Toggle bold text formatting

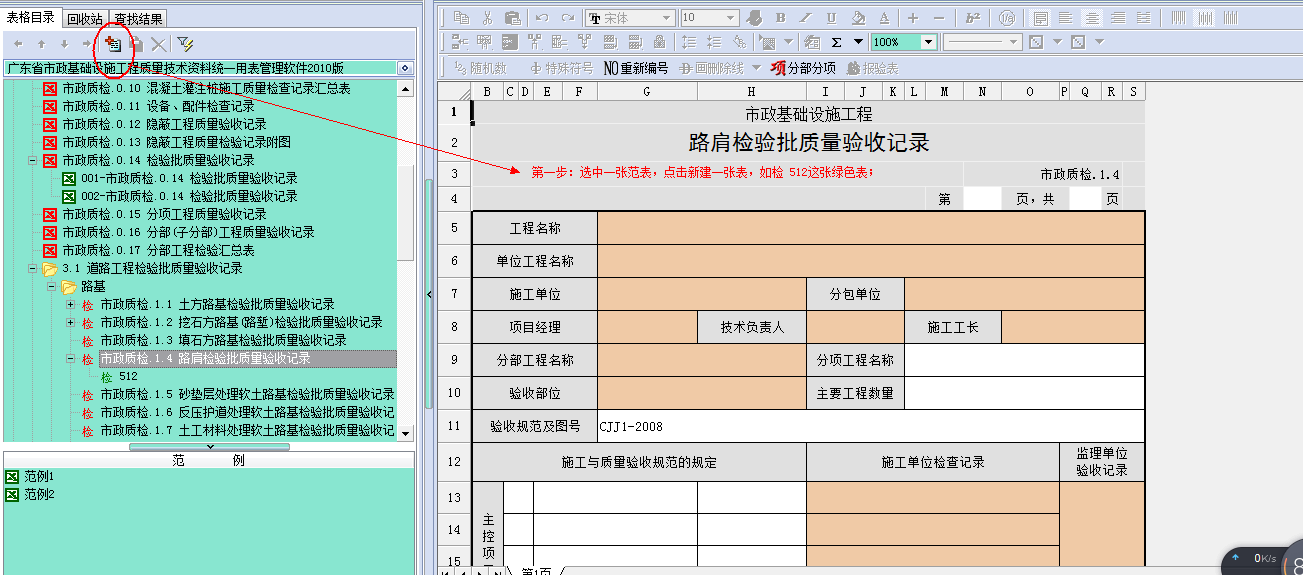(x=780, y=18)
